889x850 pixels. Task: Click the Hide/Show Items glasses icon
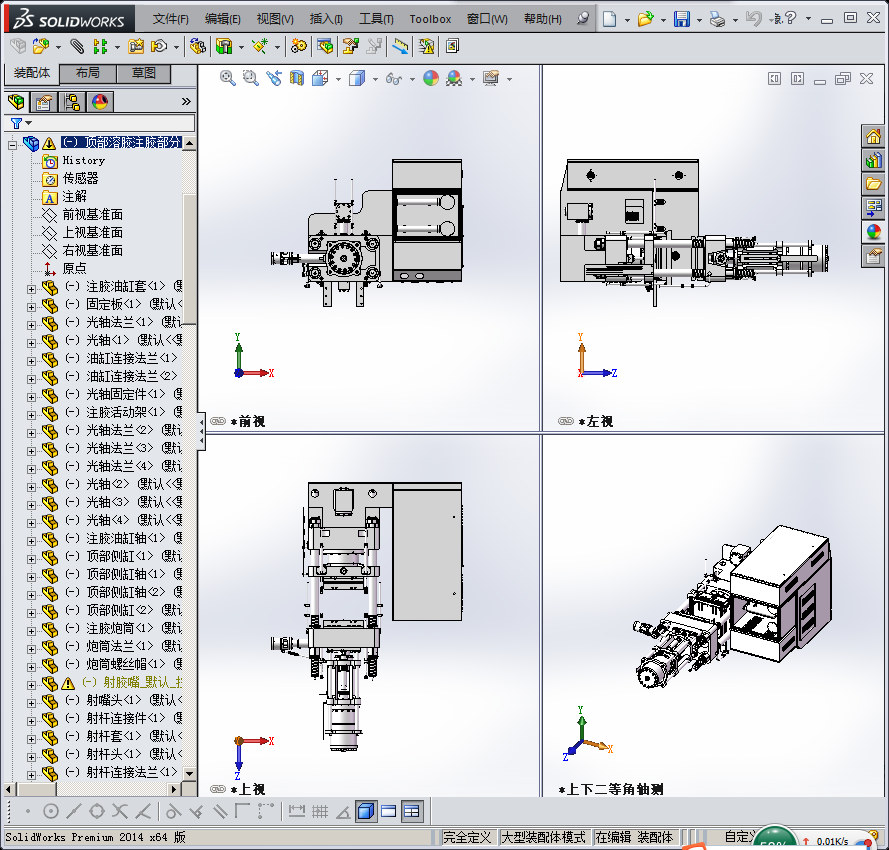[393, 78]
